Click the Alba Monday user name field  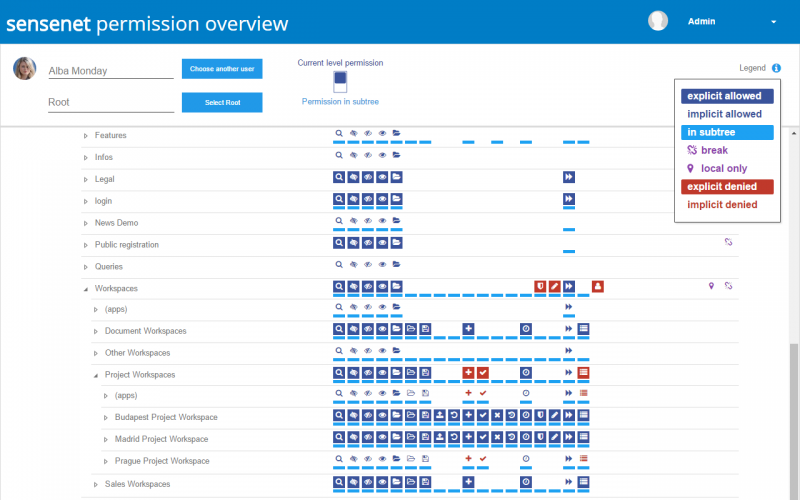(x=111, y=71)
